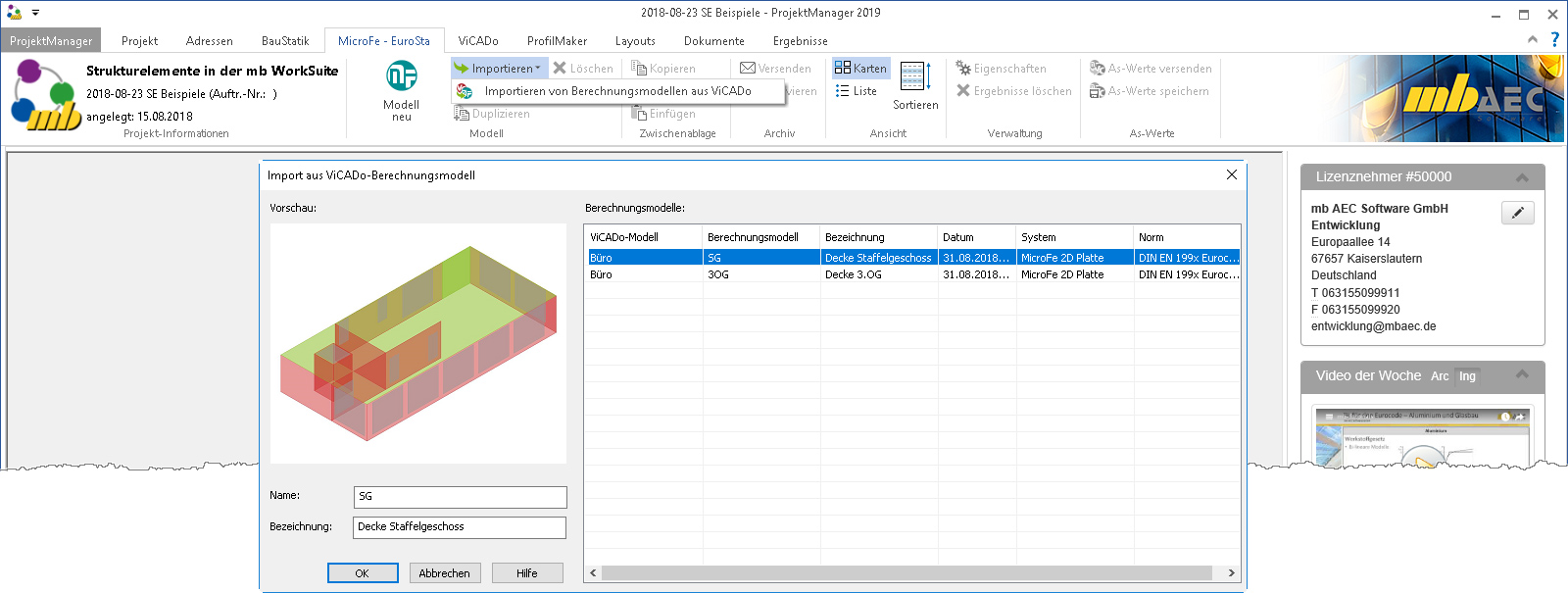This screenshot has width=1568, height=593.
Task: Switch view to Karten
Action: [860, 69]
